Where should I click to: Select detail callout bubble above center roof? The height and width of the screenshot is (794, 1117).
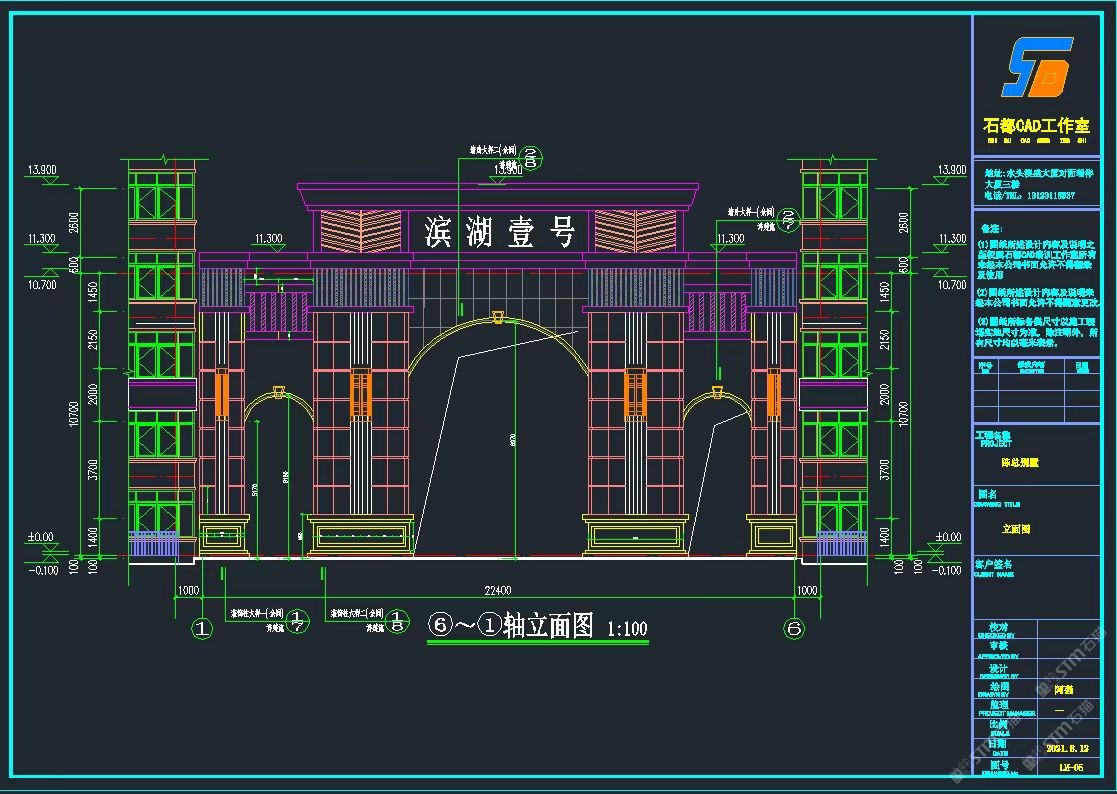[x=531, y=156]
